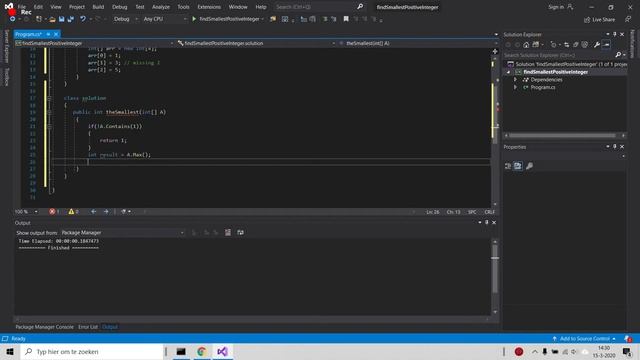The width and height of the screenshot is (640, 360).
Task: Click the Windows taskbar search box
Action: [92, 351]
